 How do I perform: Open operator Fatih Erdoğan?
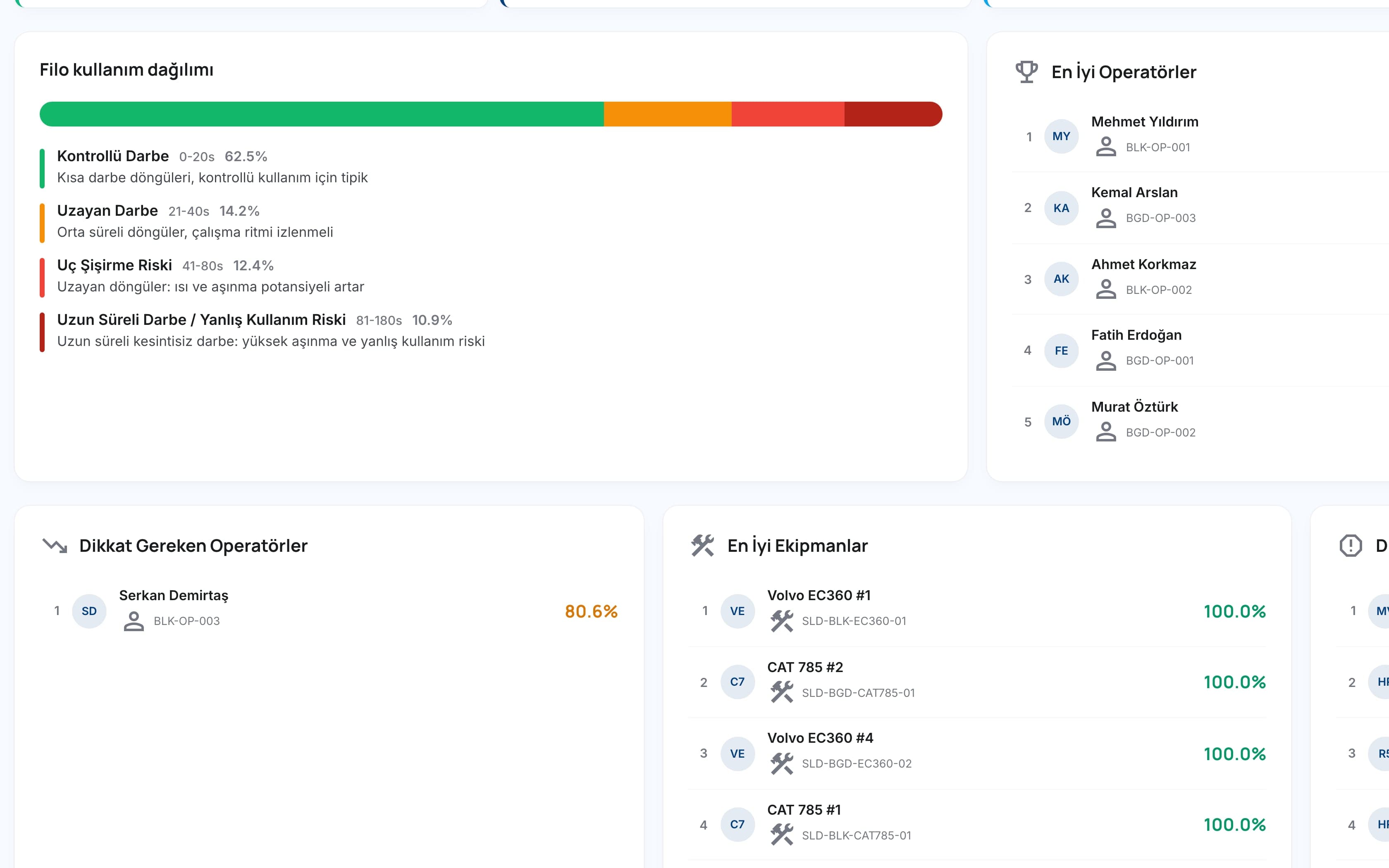pos(1136,335)
